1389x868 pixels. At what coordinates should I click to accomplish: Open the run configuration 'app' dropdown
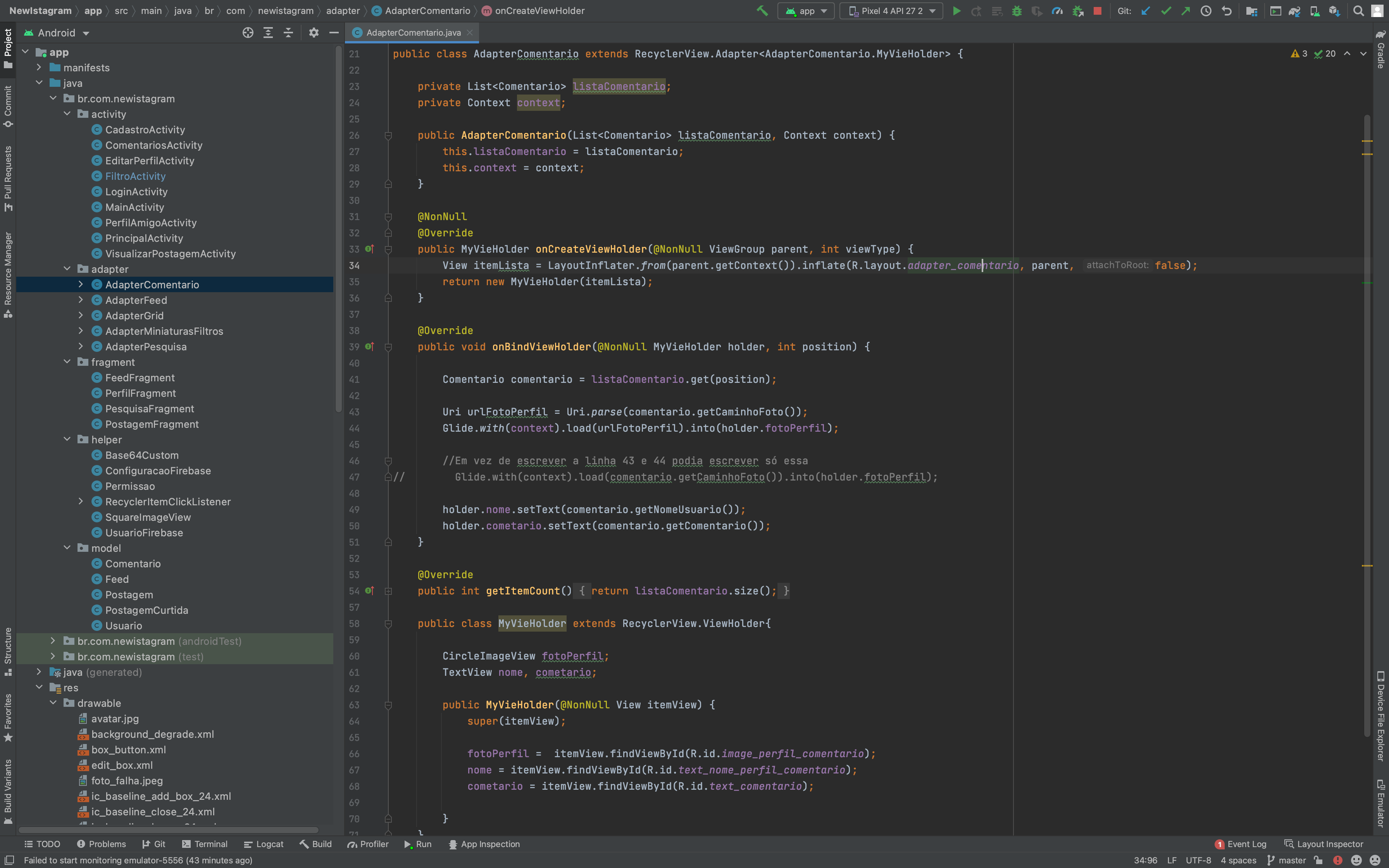(806, 11)
